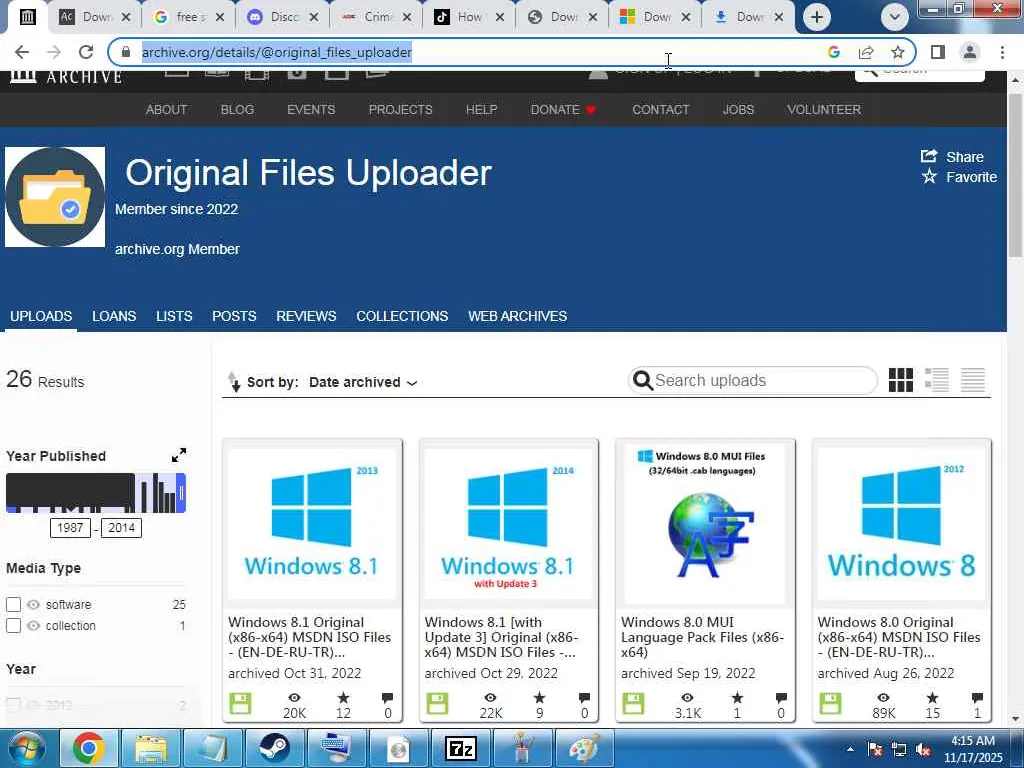Click the 2014 end year box
This screenshot has width=1024, height=768.
point(121,528)
